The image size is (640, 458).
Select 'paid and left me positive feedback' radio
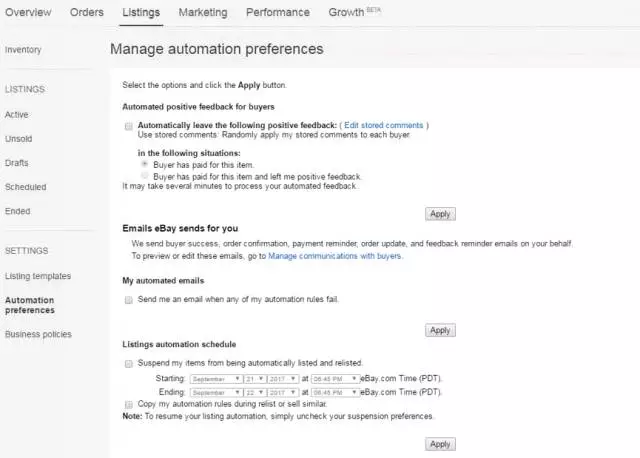click(x=144, y=176)
